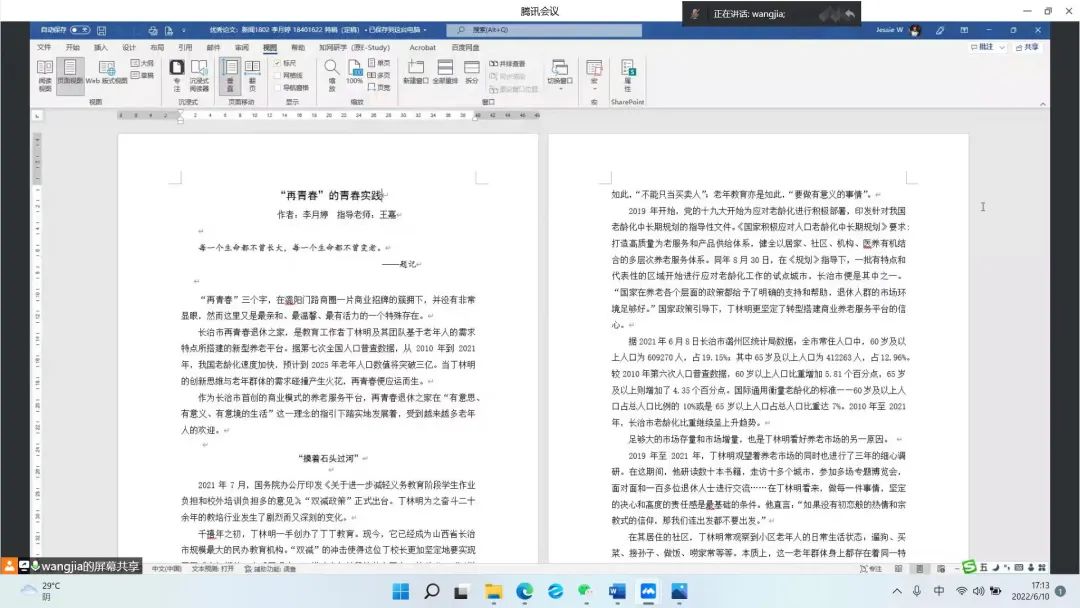Open the Comments (批注) dropdown

987,47
